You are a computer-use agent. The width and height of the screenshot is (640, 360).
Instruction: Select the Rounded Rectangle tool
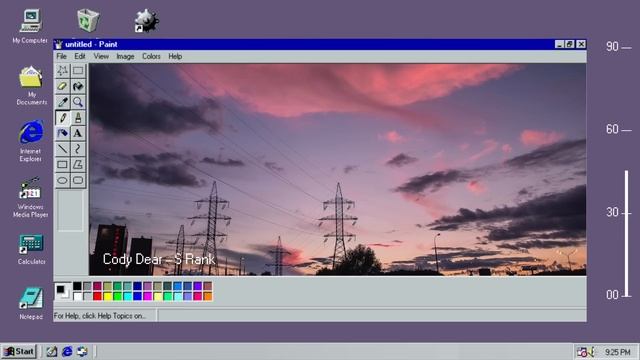click(x=78, y=180)
